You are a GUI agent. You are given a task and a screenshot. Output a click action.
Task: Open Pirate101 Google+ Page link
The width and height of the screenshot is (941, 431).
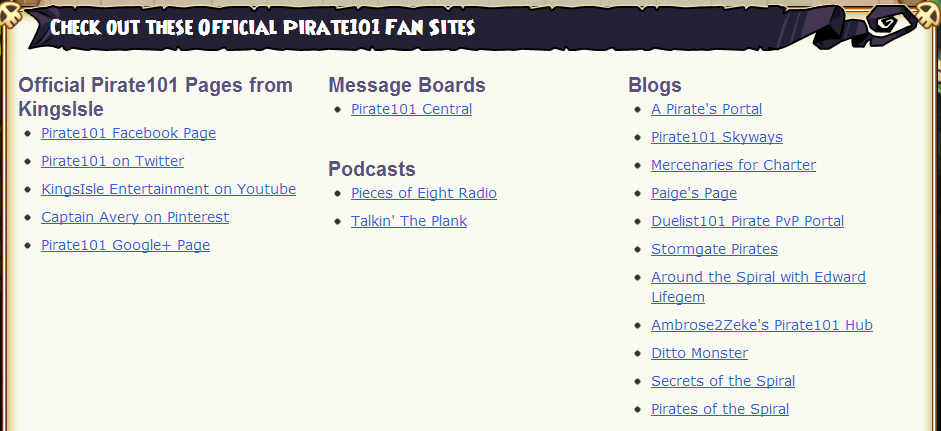pos(125,246)
